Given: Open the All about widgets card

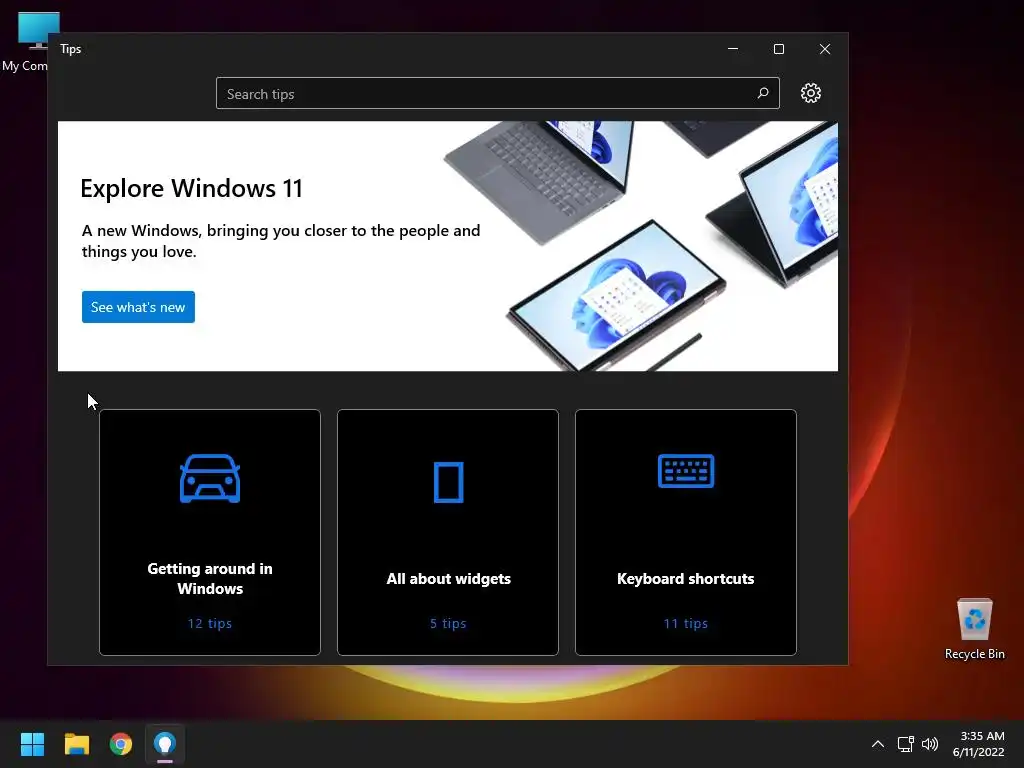Looking at the screenshot, I should (x=448, y=532).
